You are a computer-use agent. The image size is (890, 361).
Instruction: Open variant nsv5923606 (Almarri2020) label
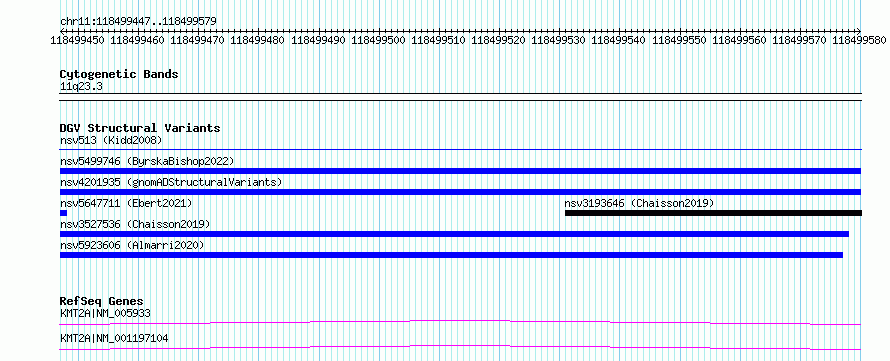click(x=132, y=245)
